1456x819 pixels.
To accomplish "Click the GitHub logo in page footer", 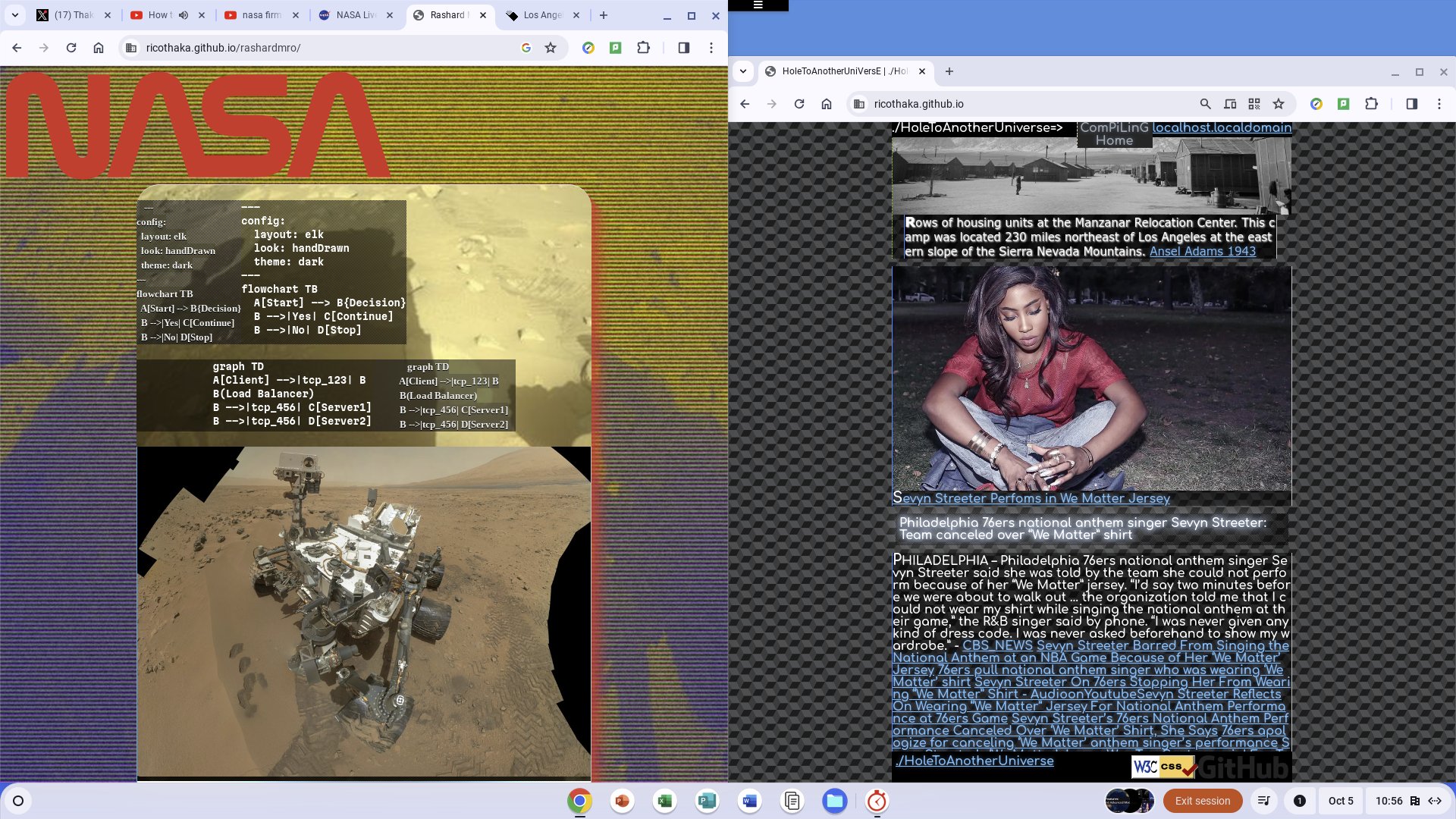I will point(1244,768).
